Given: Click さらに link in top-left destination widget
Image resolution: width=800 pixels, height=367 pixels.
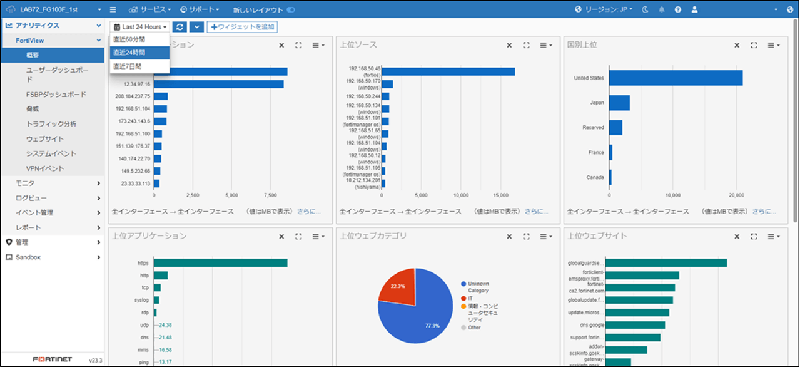Looking at the screenshot, I should (x=310, y=211).
